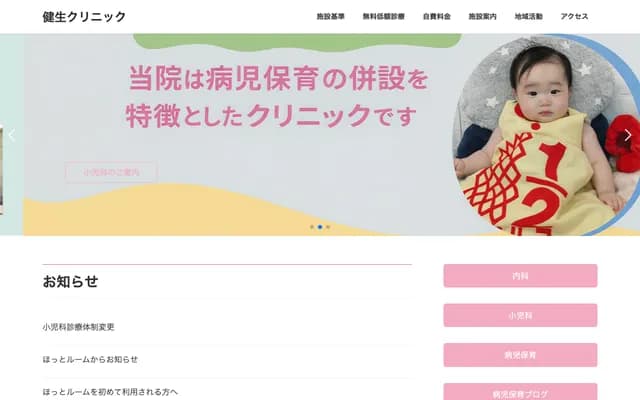
Task: Open the アクセス menu item
Action: click(x=574, y=17)
